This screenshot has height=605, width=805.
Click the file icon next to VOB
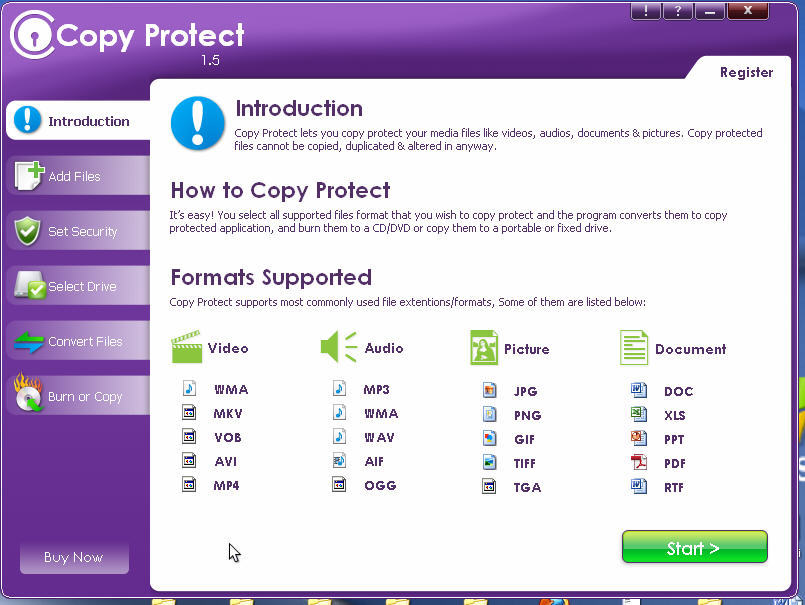pyautogui.click(x=189, y=437)
